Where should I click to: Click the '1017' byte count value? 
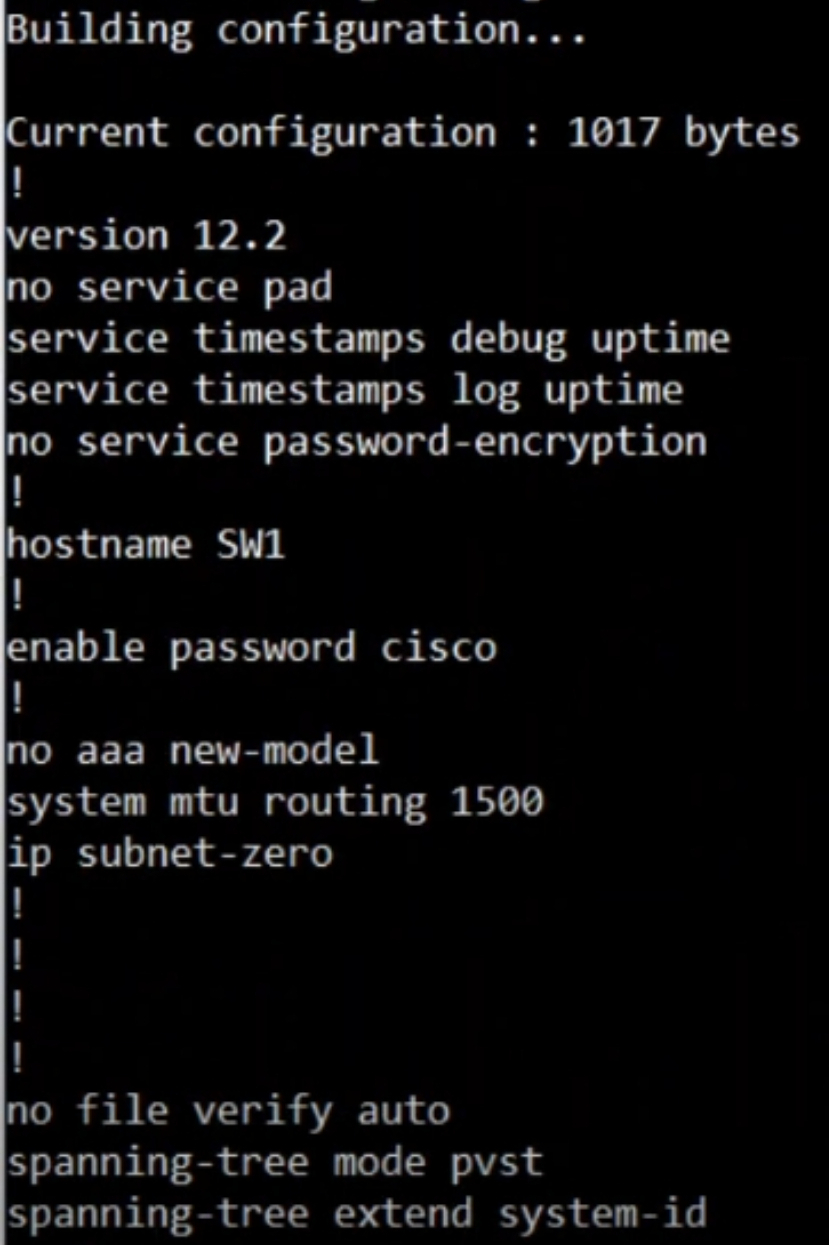tap(614, 133)
